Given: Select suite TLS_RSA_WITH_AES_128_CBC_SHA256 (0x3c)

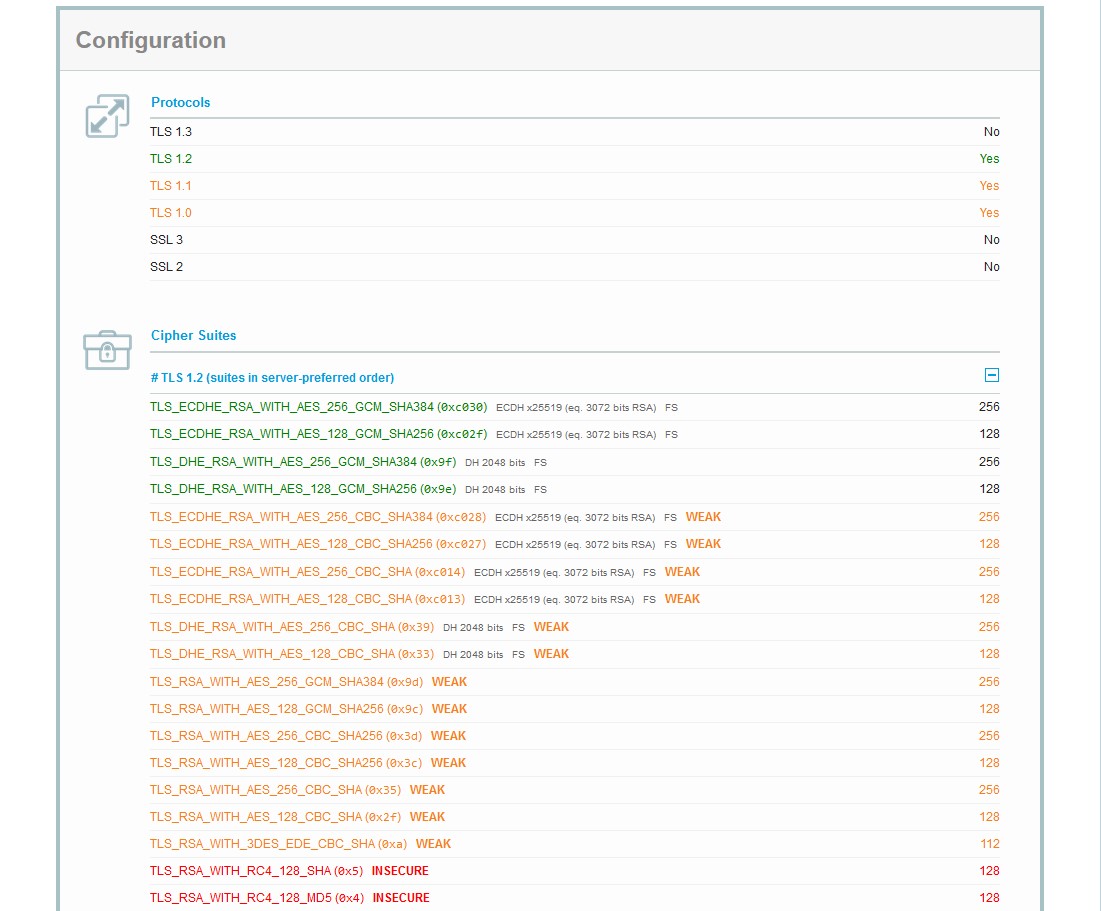Looking at the screenshot, I should click(x=286, y=763).
